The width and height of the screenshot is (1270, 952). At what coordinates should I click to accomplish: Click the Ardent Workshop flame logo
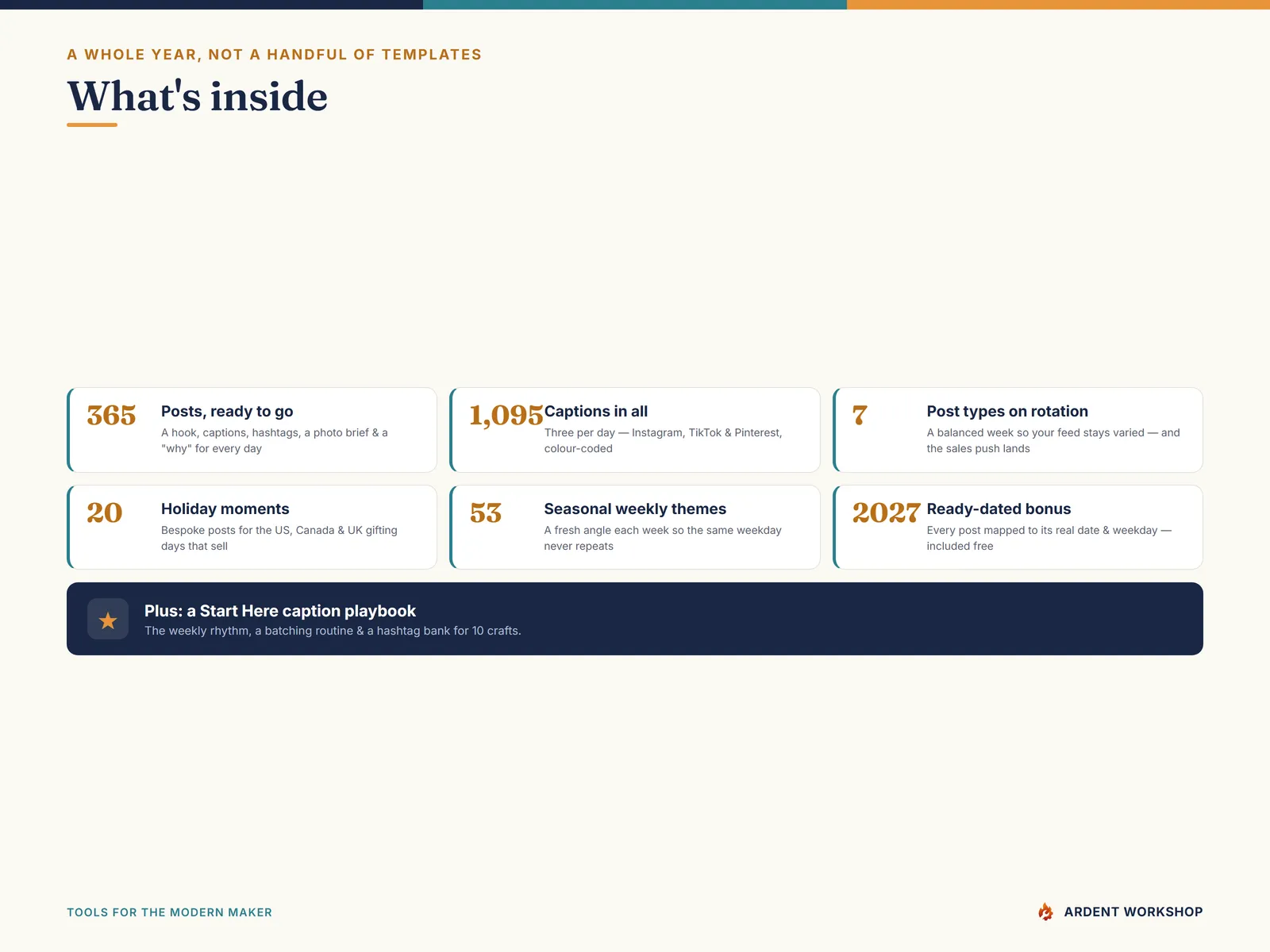(1045, 912)
